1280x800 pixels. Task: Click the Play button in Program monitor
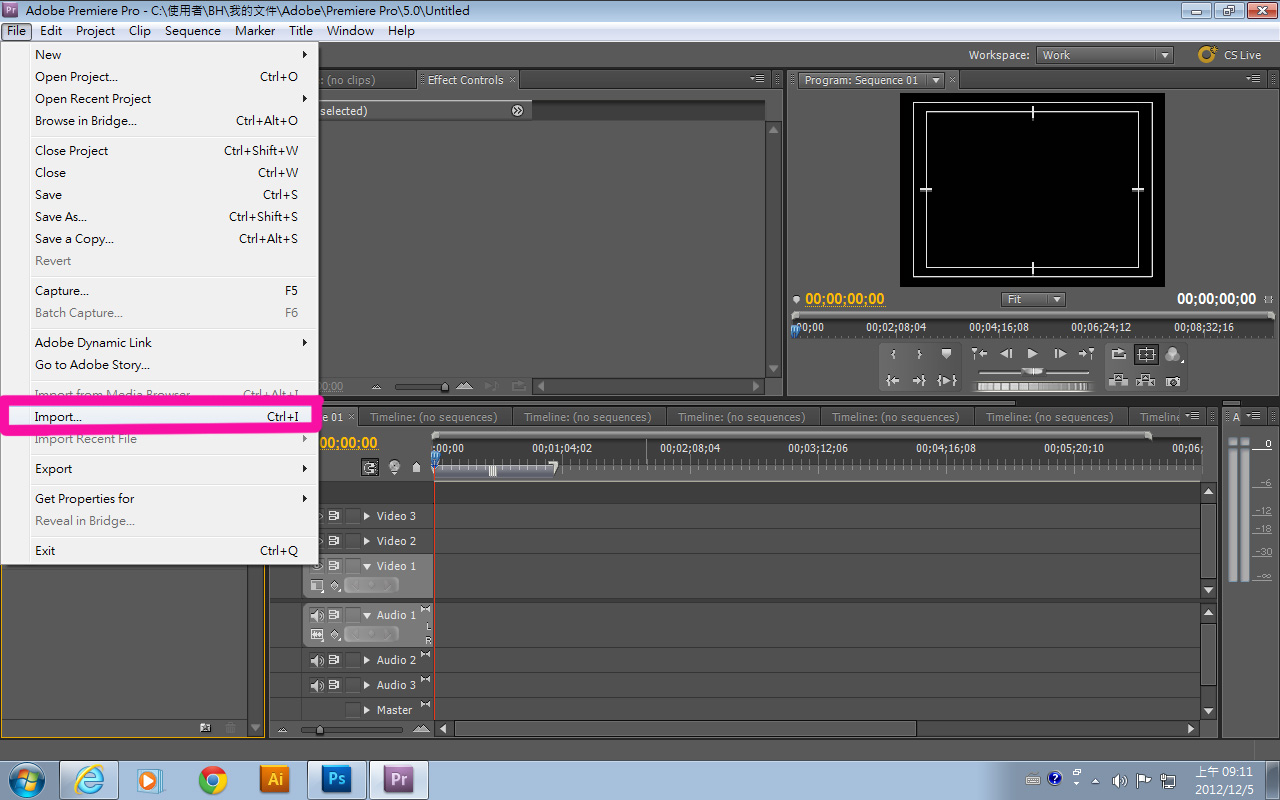tap(1033, 354)
